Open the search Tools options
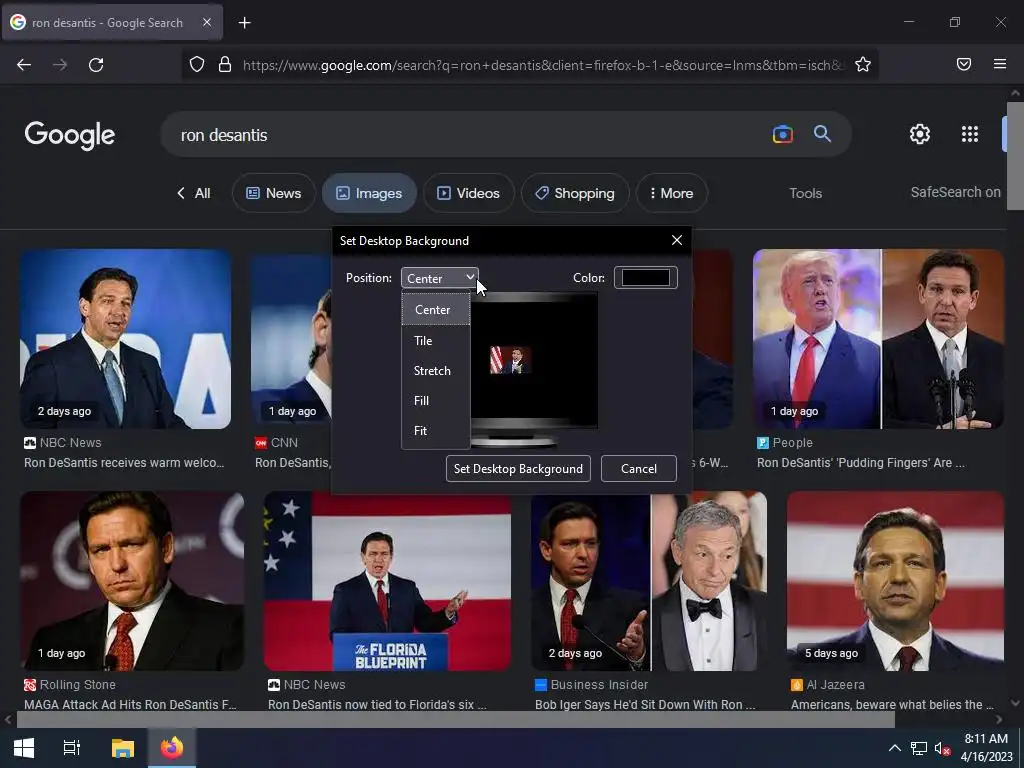Viewport: 1024px width, 768px height. [805, 193]
